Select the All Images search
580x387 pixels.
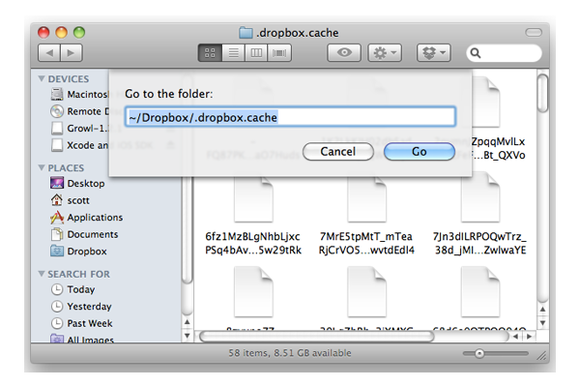[82, 339]
